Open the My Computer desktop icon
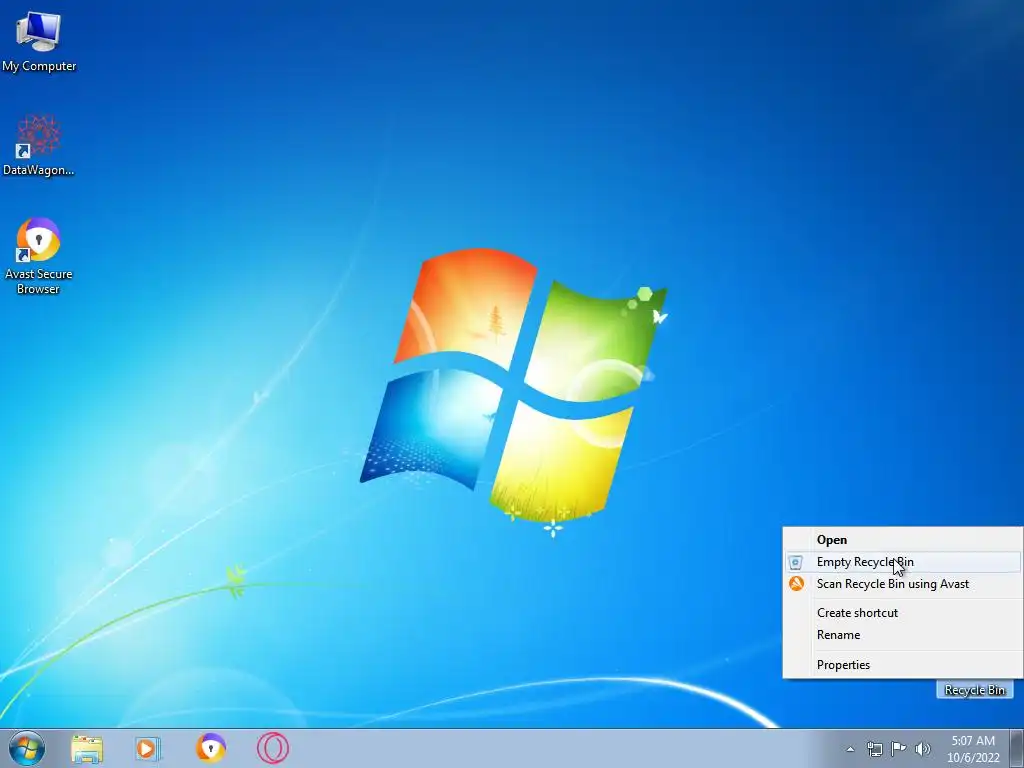This screenshot has width=1024, height=768. pos(39,40)
